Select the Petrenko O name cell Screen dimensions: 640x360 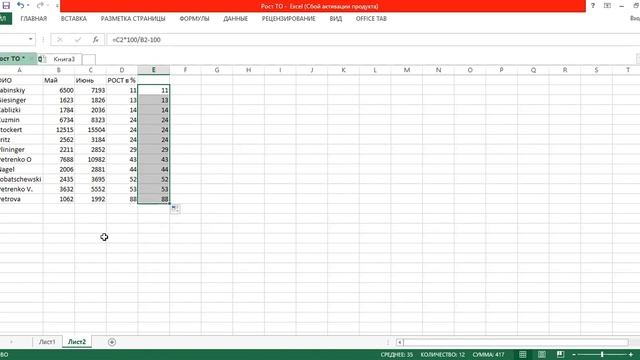(21, 160)
